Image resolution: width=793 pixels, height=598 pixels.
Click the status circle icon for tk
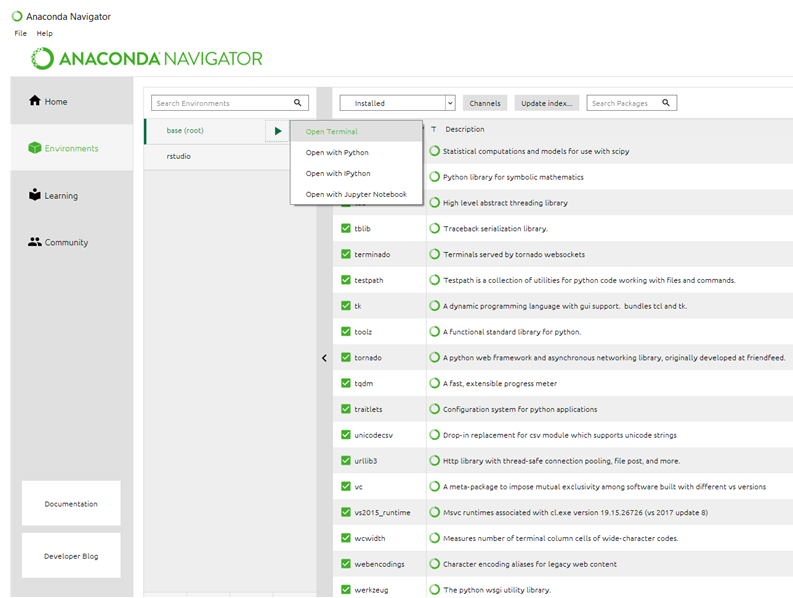point(434,306)
